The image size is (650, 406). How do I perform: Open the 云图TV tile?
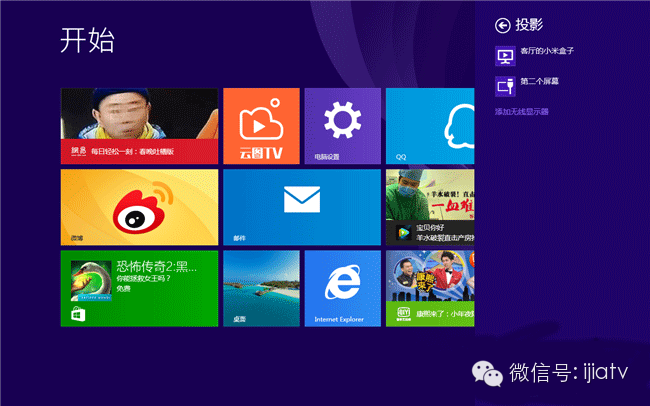(261, 126)
